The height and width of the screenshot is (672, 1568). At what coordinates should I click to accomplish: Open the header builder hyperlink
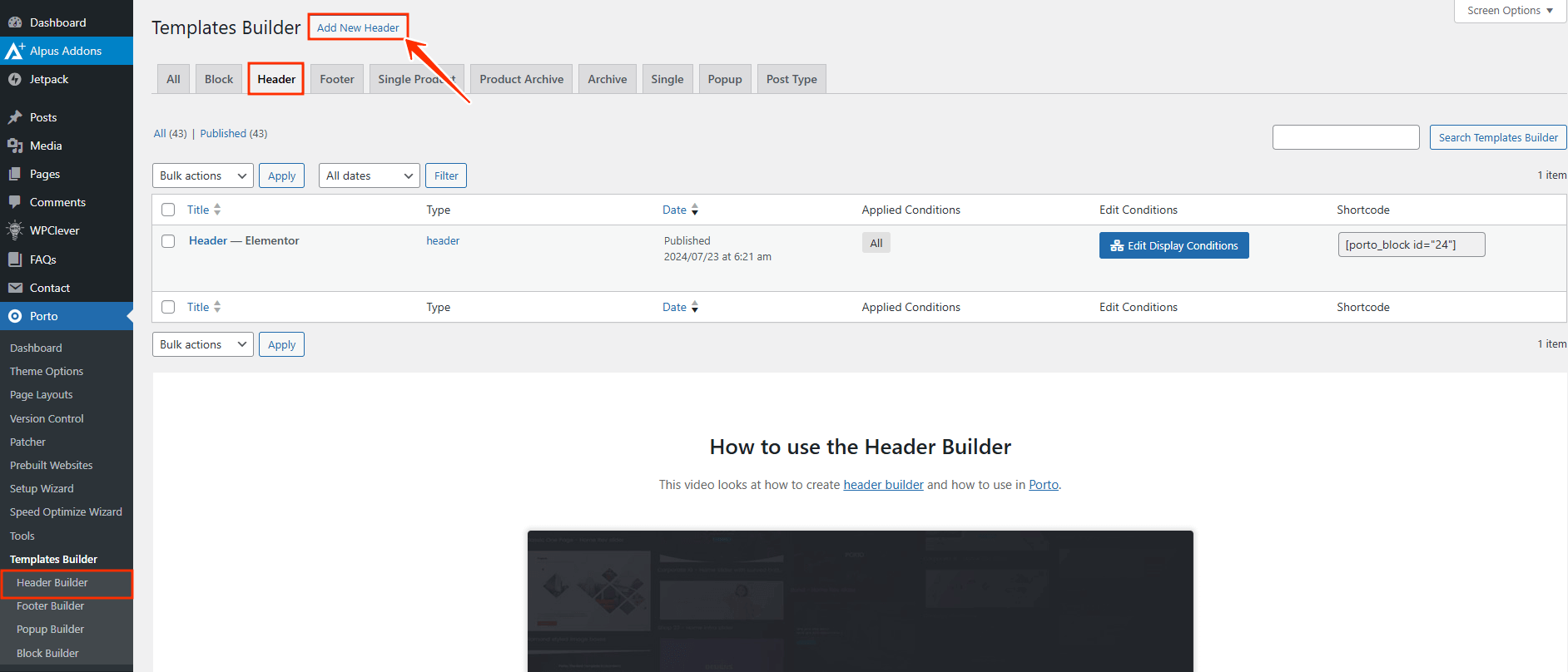pyautogui.click(x=883, y=485)
